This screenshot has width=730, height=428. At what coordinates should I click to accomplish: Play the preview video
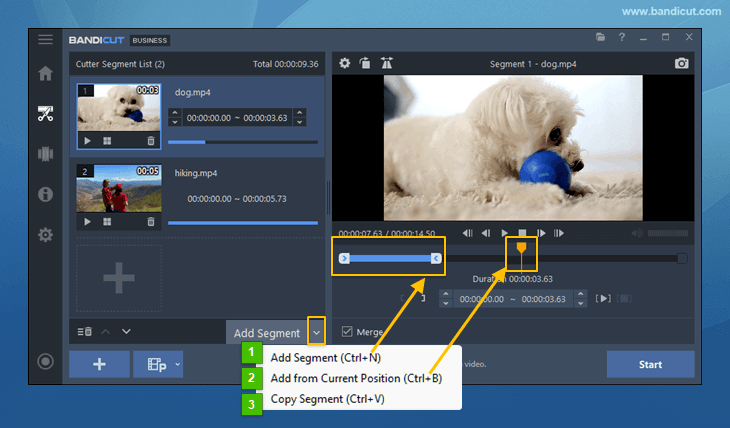coord(504,233)
